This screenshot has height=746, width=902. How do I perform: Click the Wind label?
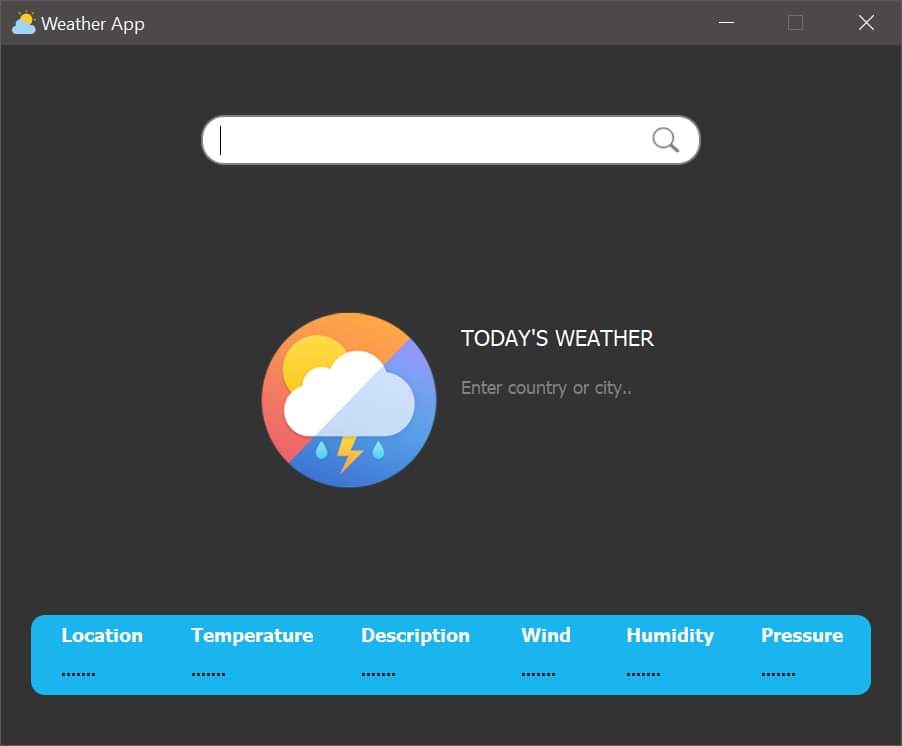pyautogui.click(x=546, y=635)
